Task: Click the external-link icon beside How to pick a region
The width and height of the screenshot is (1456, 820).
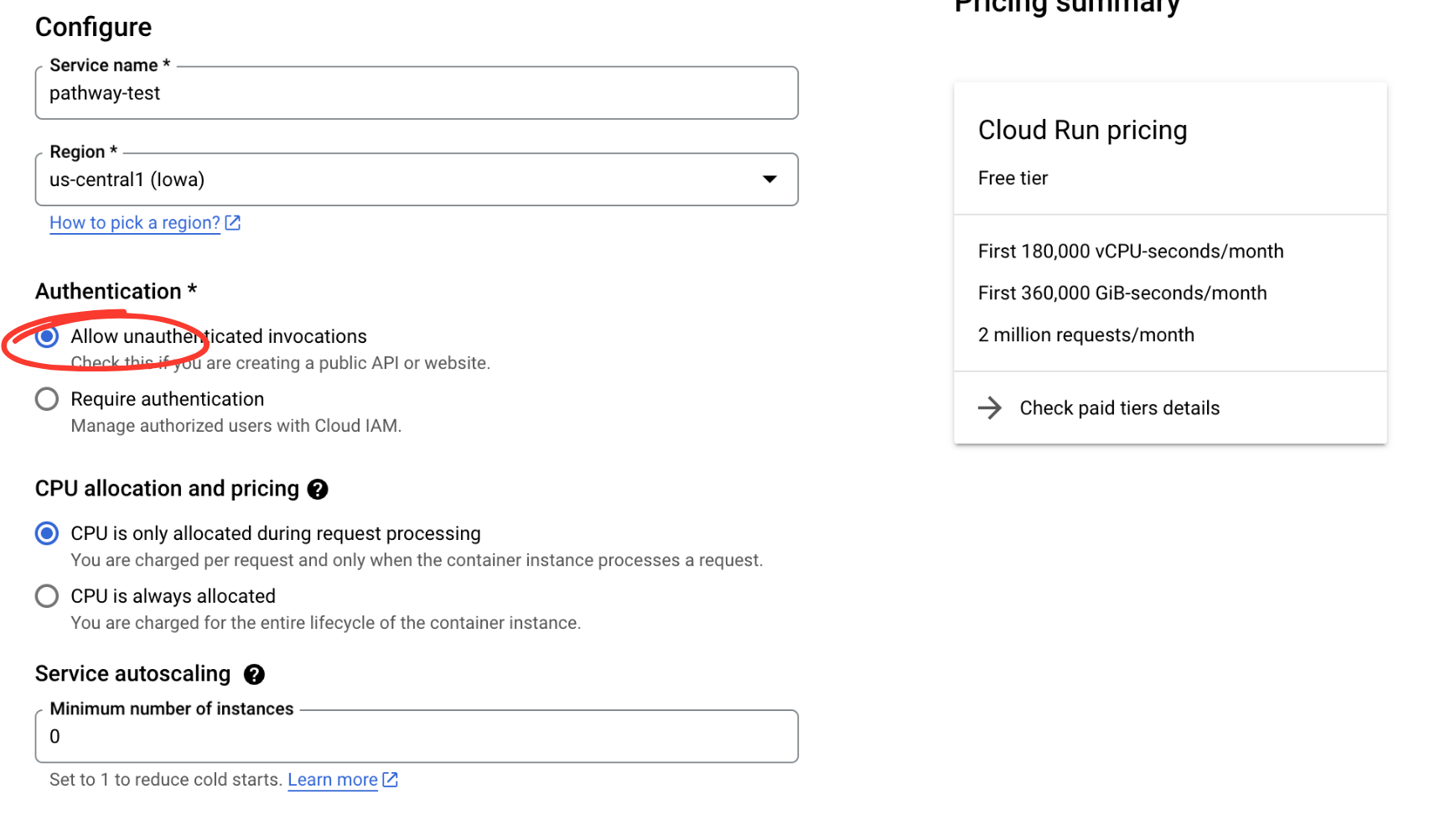Action: pos(232,222)
